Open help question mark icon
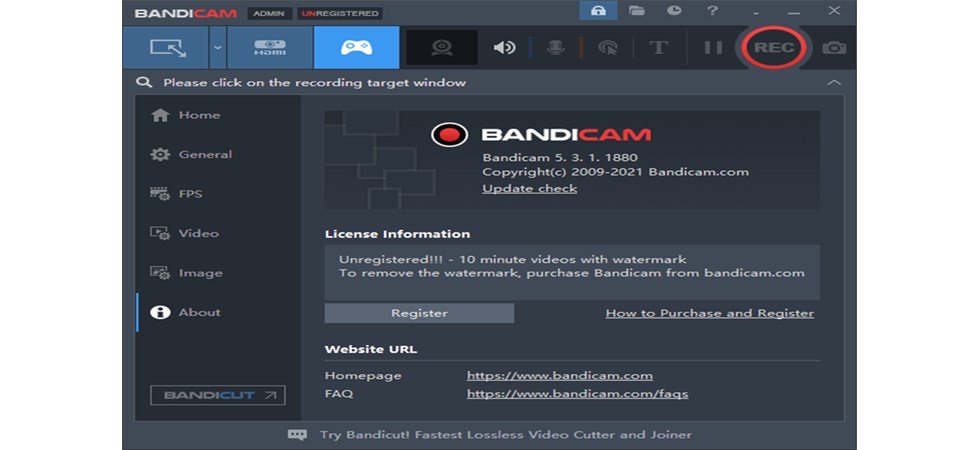Image resolution: width=979 pixels, height=450 pixels. click(x=712, y=11)
